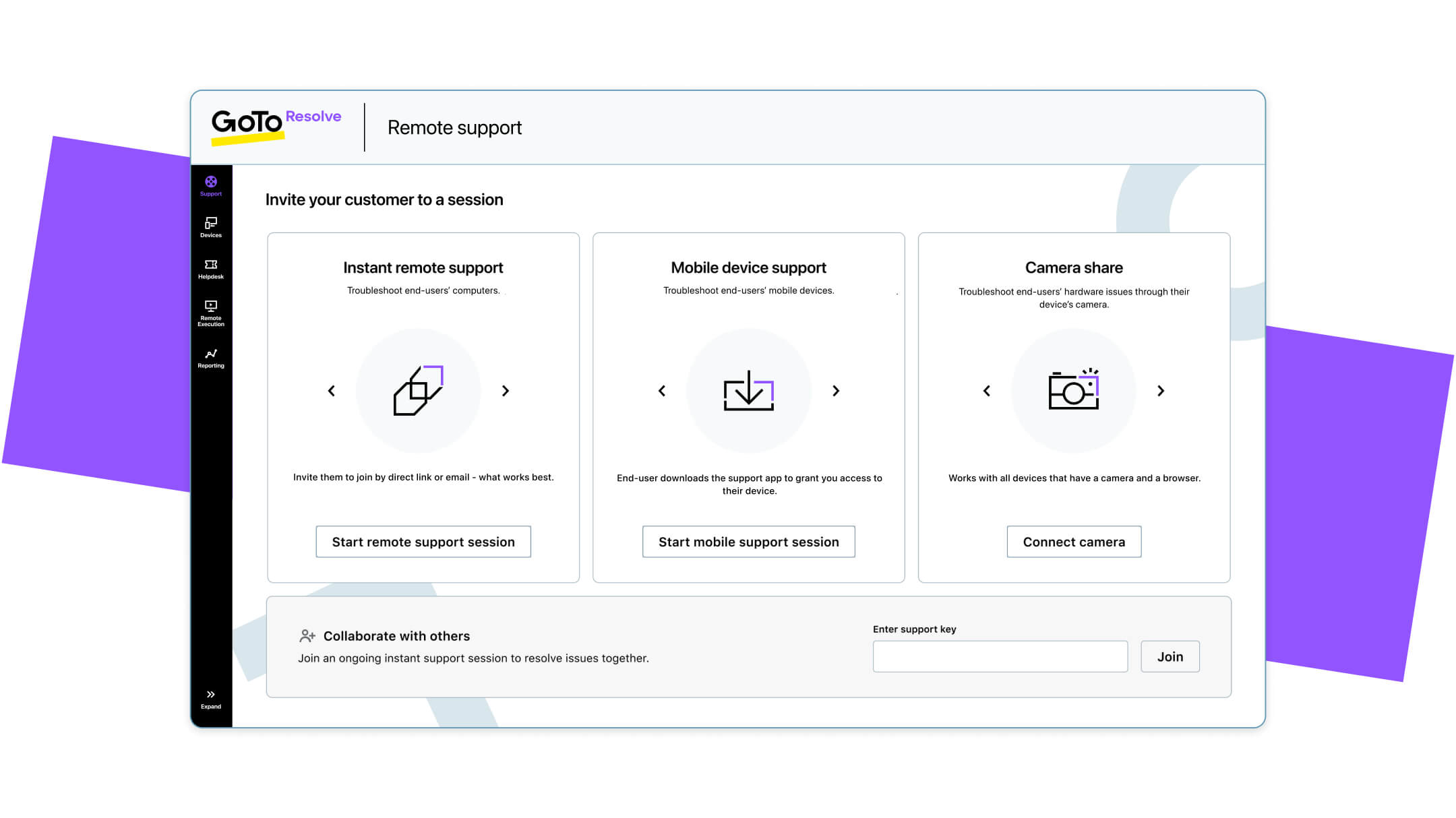This screenshot has height=818, width=1456.
Task: Click the Mobile device support download icon
Action: click(x=748, y=391)
